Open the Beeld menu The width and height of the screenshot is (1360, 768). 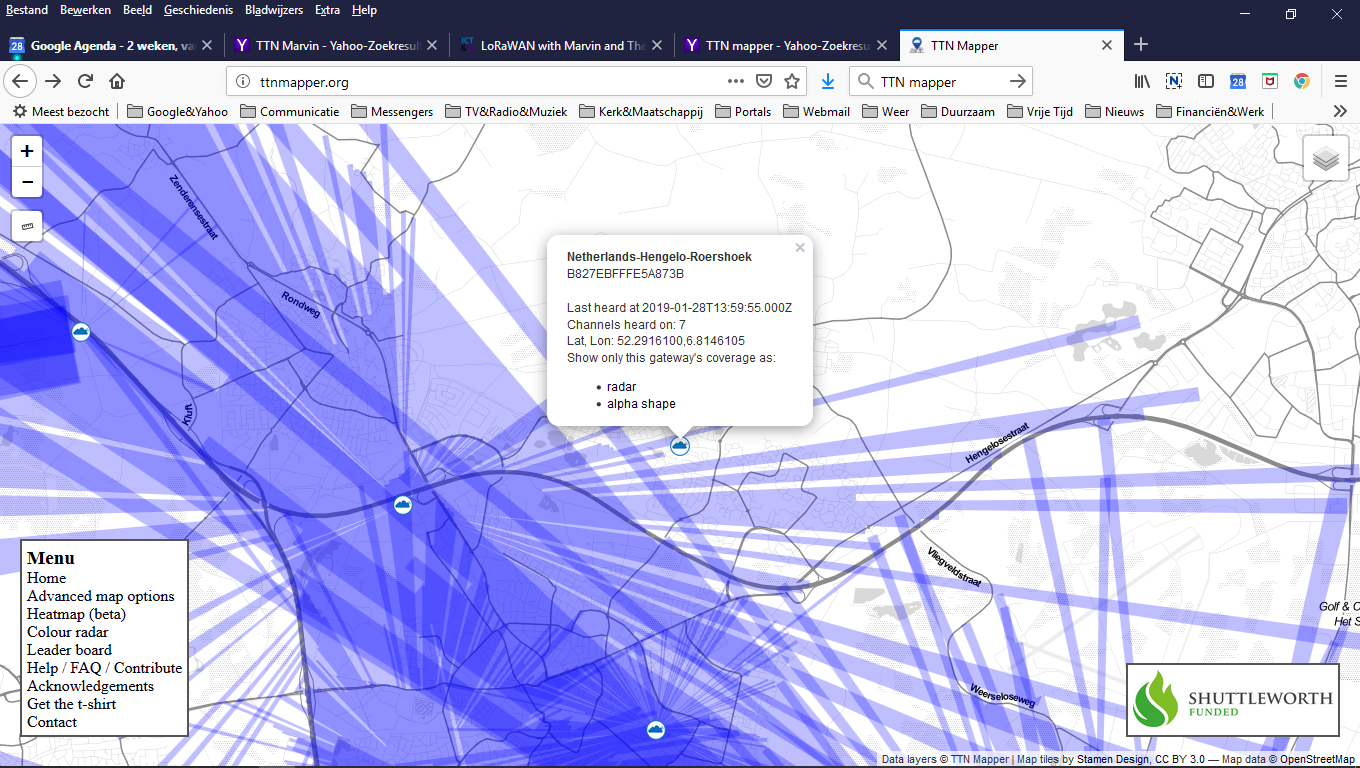click(x=137, y=10)
